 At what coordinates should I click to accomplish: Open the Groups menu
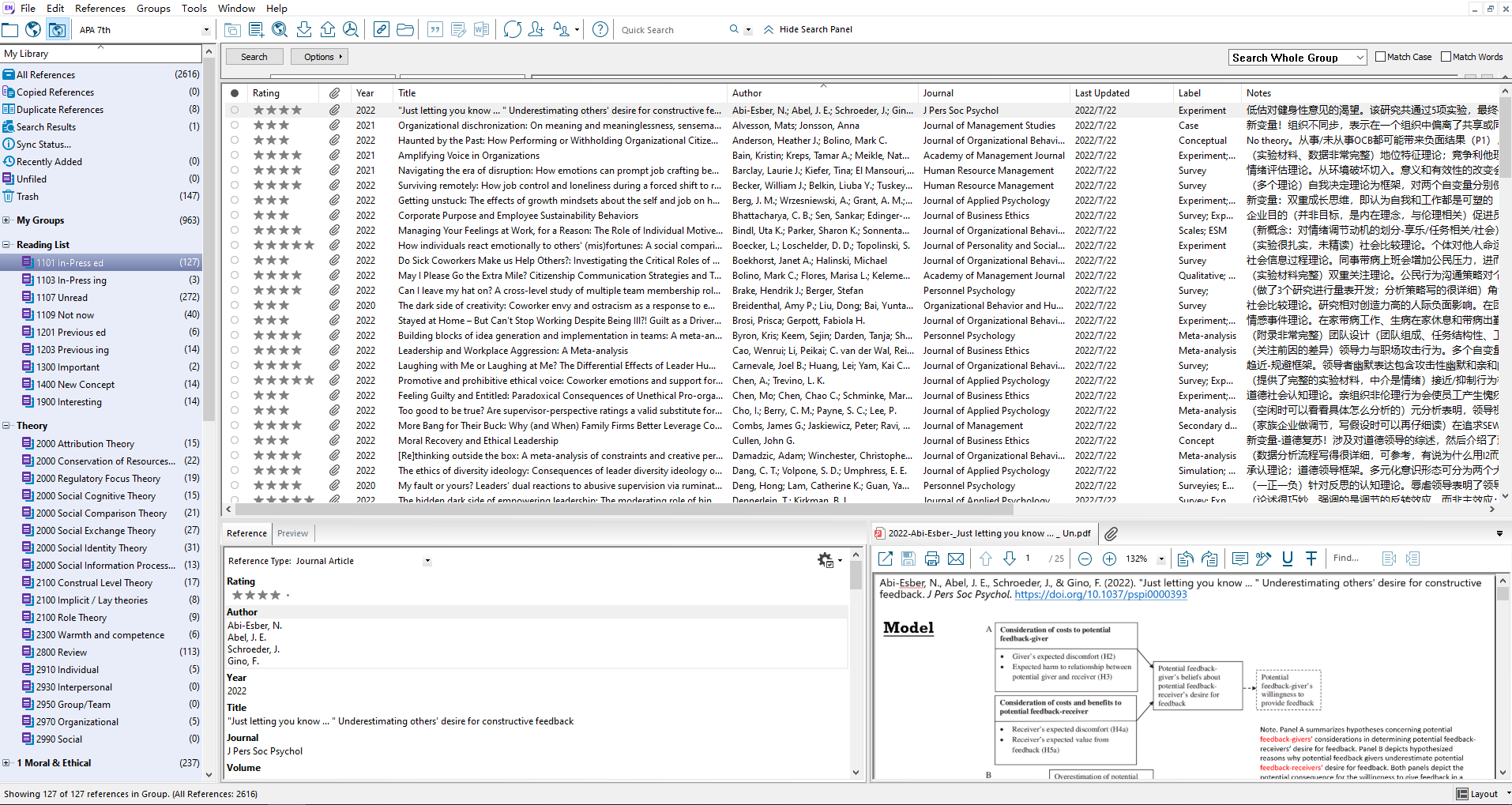tap(153, 8)
